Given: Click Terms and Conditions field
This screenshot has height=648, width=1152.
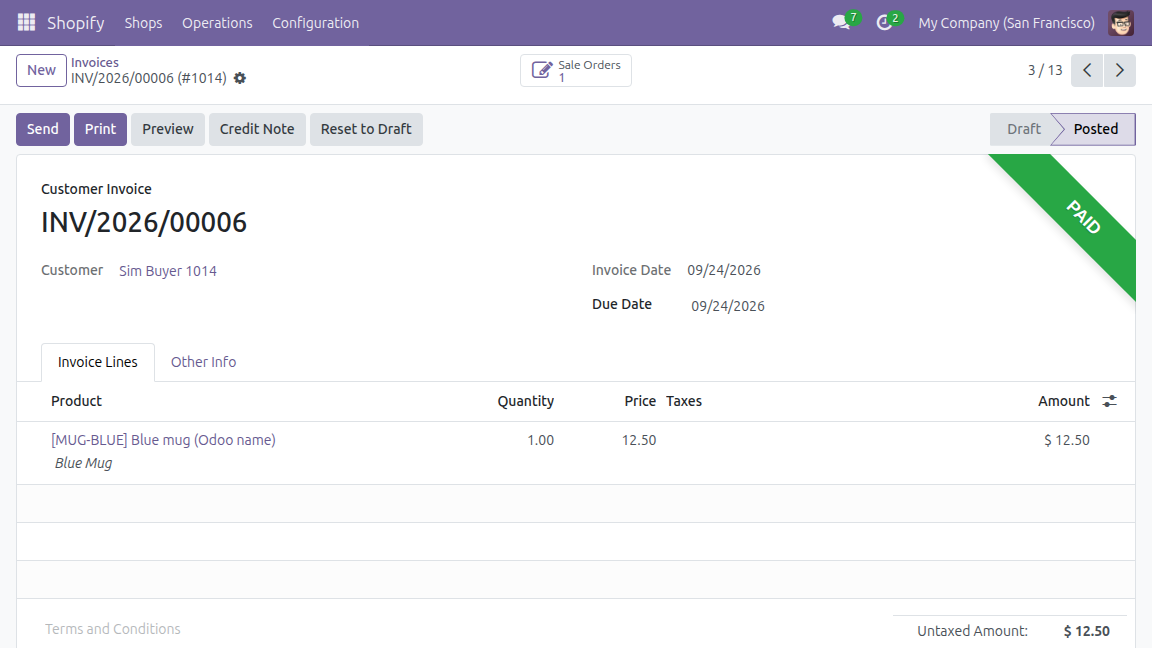Looking at the screenshot, I should click(x=112, y=629).
